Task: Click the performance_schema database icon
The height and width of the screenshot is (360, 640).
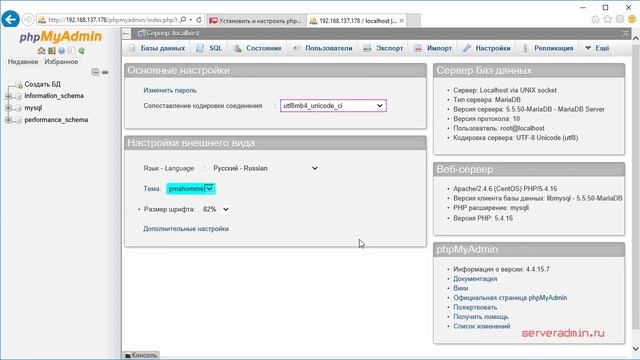Action: click(x=18, y=120)
